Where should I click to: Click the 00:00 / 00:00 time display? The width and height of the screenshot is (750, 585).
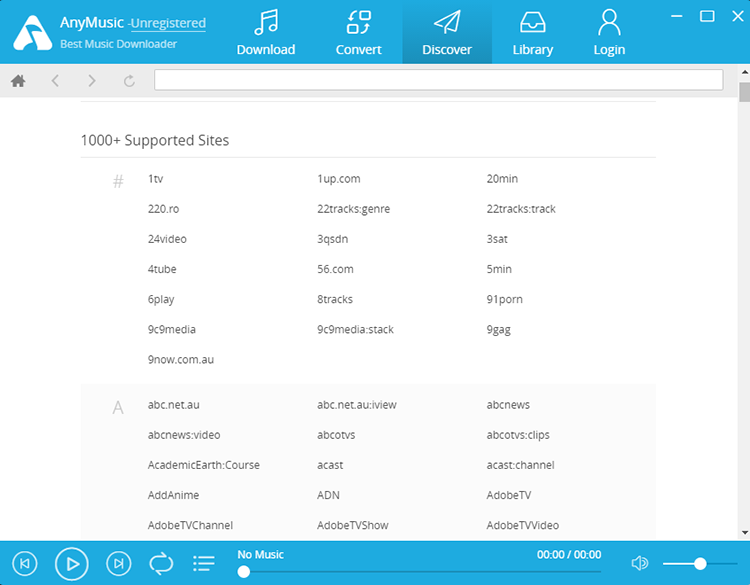[569, 555]
